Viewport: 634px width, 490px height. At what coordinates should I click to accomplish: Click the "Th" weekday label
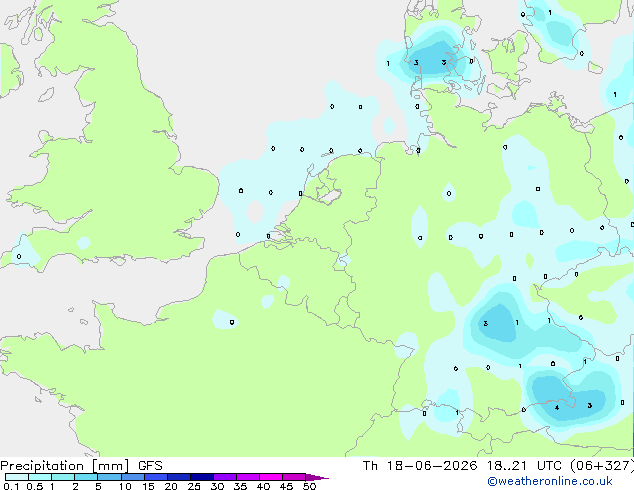pyautogui.click(x=370, y=466)
